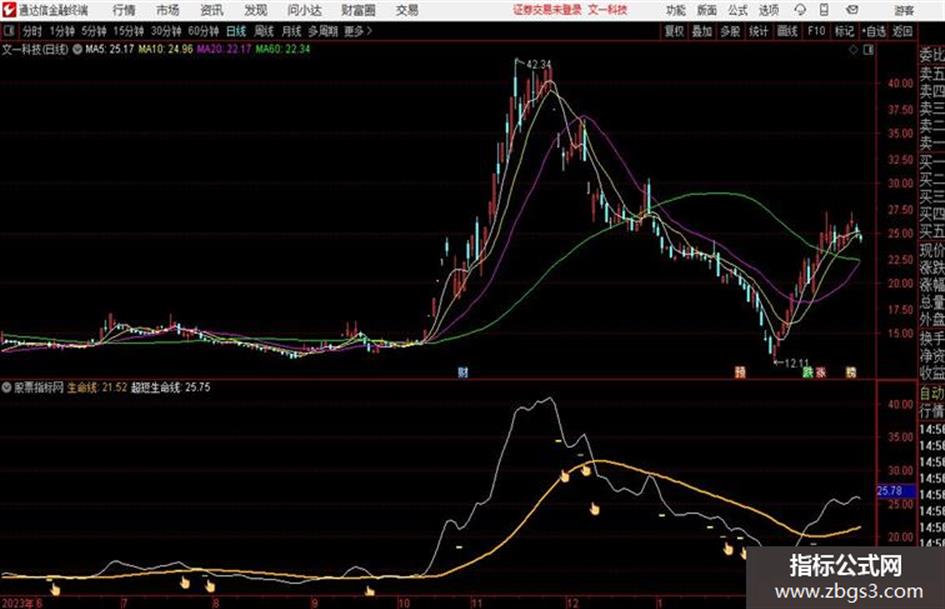Click the 多股 multi-stock button
Image resolution: width=945 pixels, height=609 pixels.
point(730,31)
